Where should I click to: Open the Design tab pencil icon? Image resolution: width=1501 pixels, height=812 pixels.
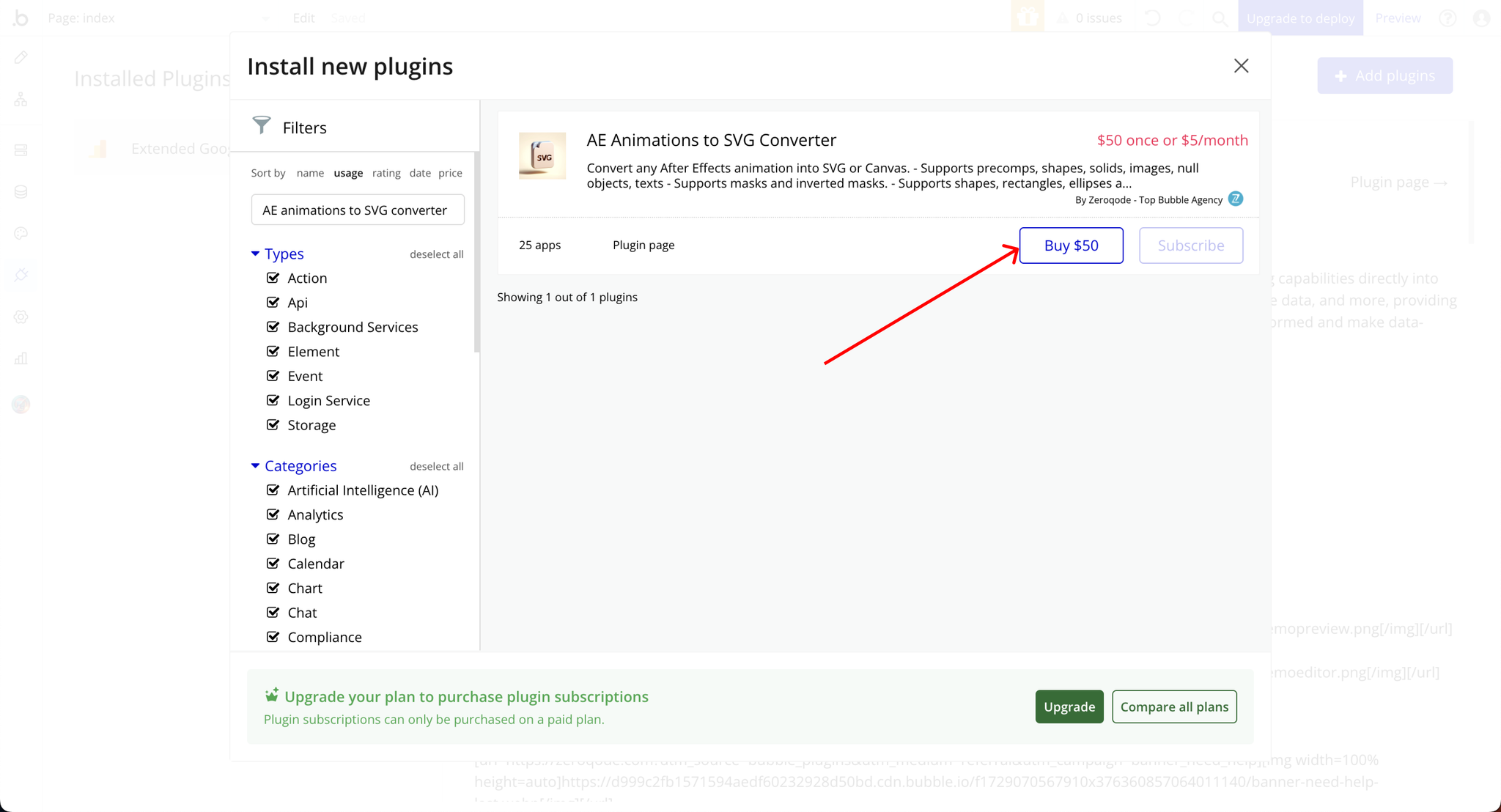21,57
